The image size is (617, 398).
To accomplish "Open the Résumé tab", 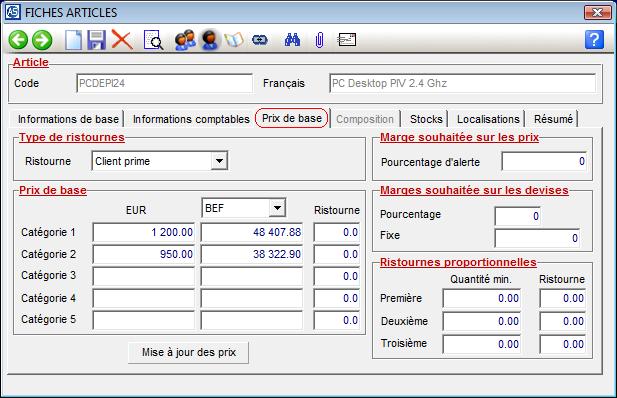I will point(553,119).
